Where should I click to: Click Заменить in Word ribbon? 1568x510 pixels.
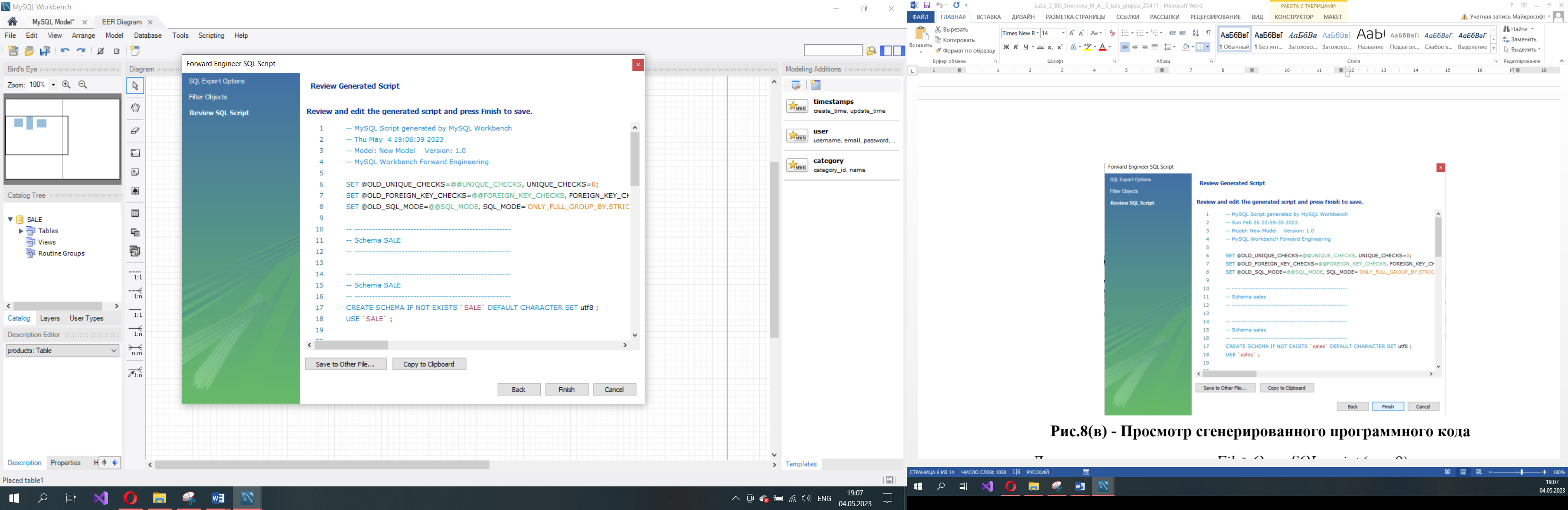[1520, 40]
